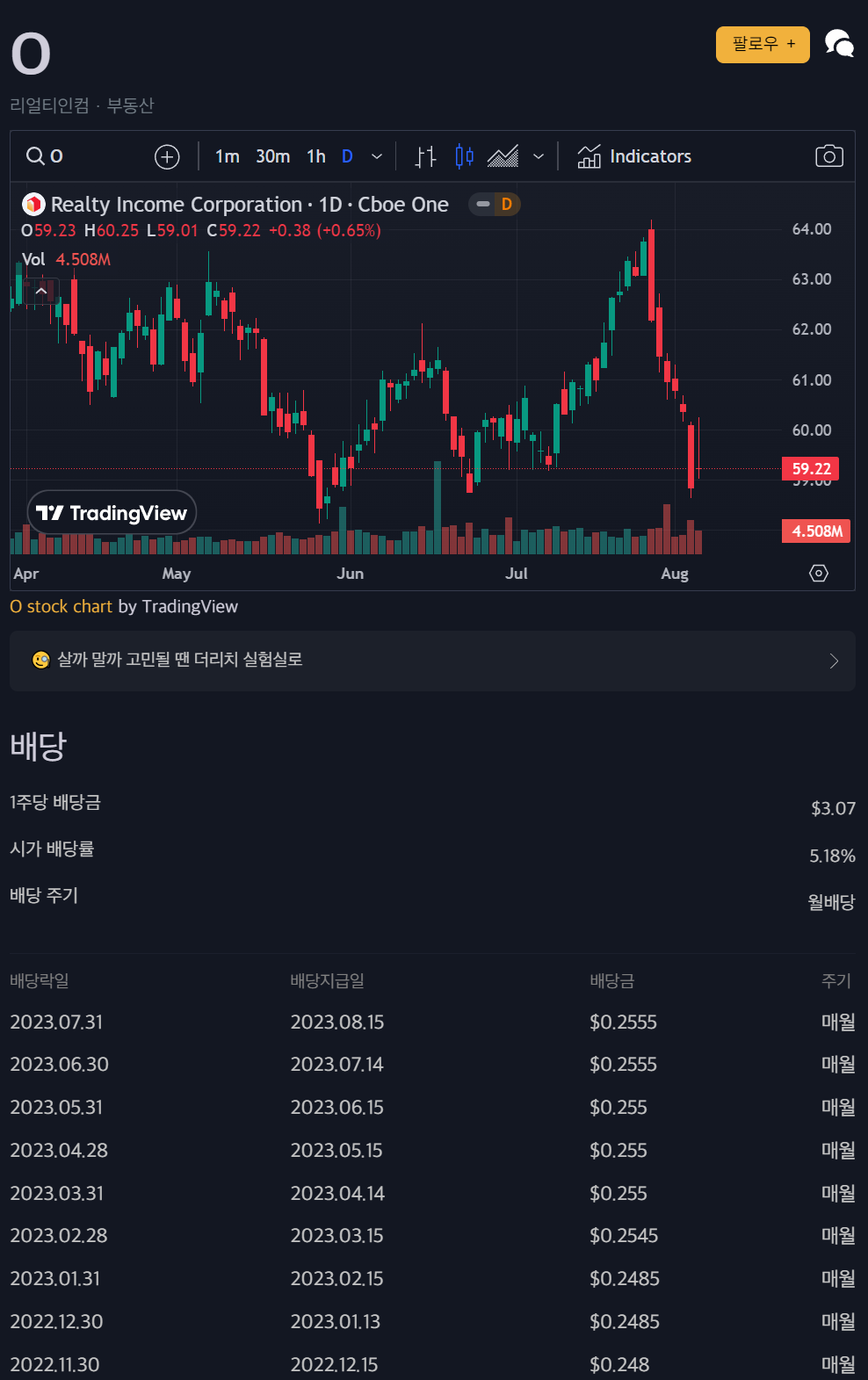Open the chart style dropdown chevron
The height and width of the screenshot is (1380, 868).
tap(539, 155)
